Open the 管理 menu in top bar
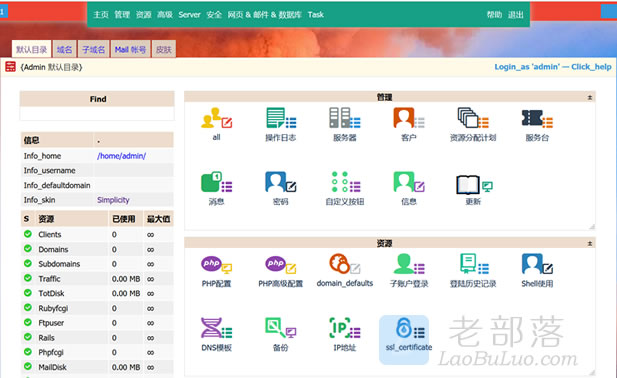The height and width of the screenshot is (378, 617). pyautogui.click(x=122, y=15)
